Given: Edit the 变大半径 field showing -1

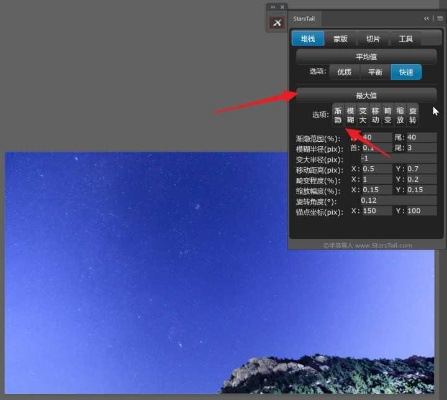Looking at the screenshot, I should coord(399,158).
